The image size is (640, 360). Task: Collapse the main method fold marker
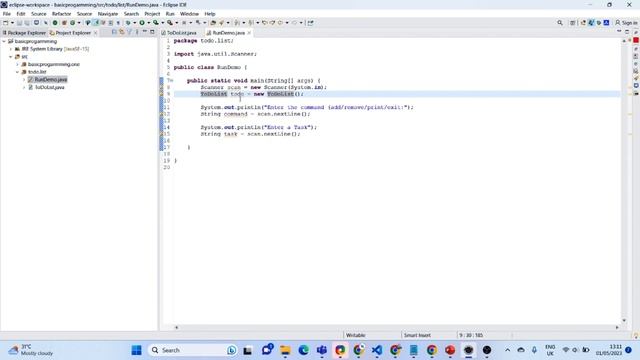[171, 80]
